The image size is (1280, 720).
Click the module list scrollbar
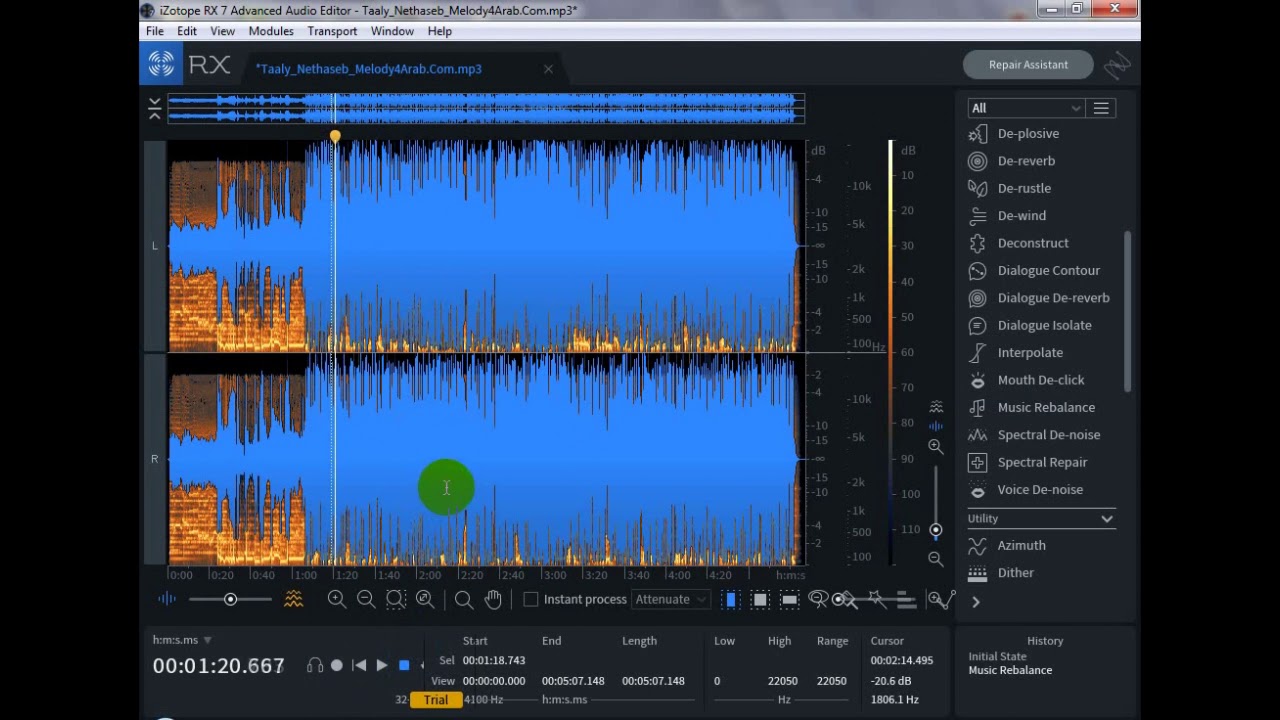(1128, 312)
